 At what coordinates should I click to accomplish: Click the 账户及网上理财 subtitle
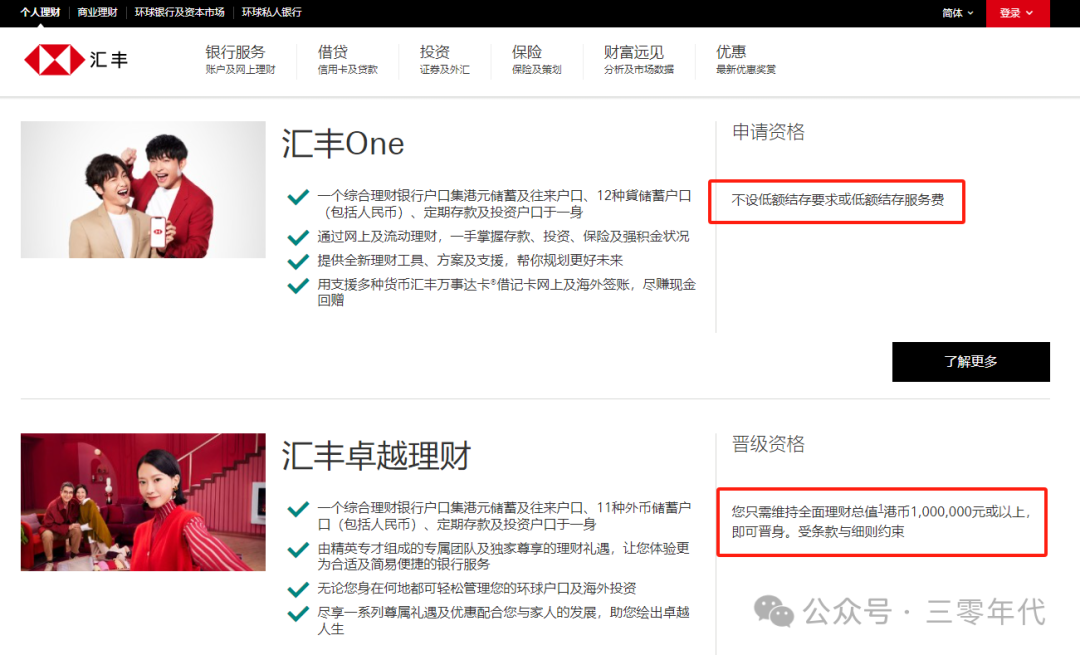240,70
